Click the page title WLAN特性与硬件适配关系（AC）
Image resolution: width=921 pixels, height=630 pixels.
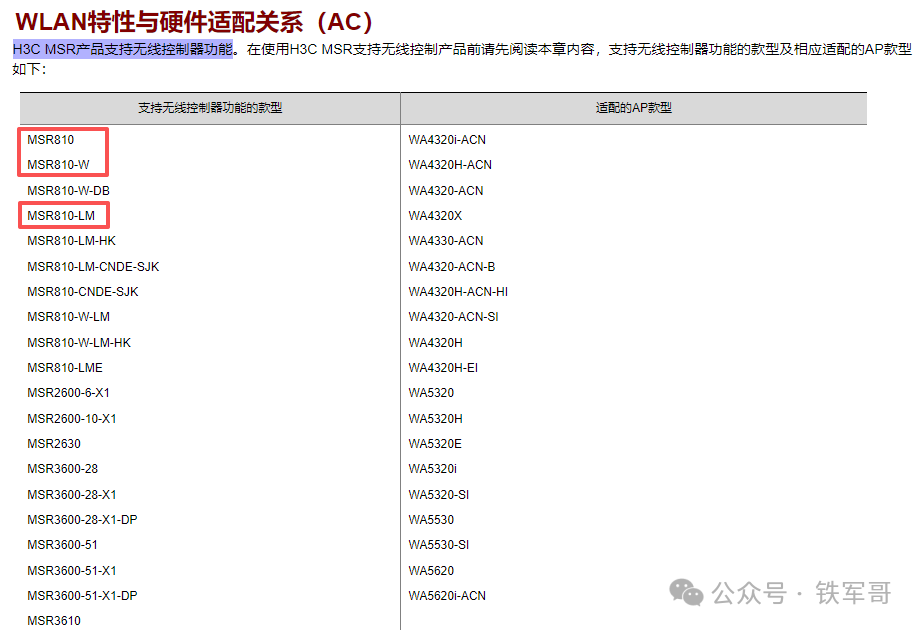pos(194,21)
